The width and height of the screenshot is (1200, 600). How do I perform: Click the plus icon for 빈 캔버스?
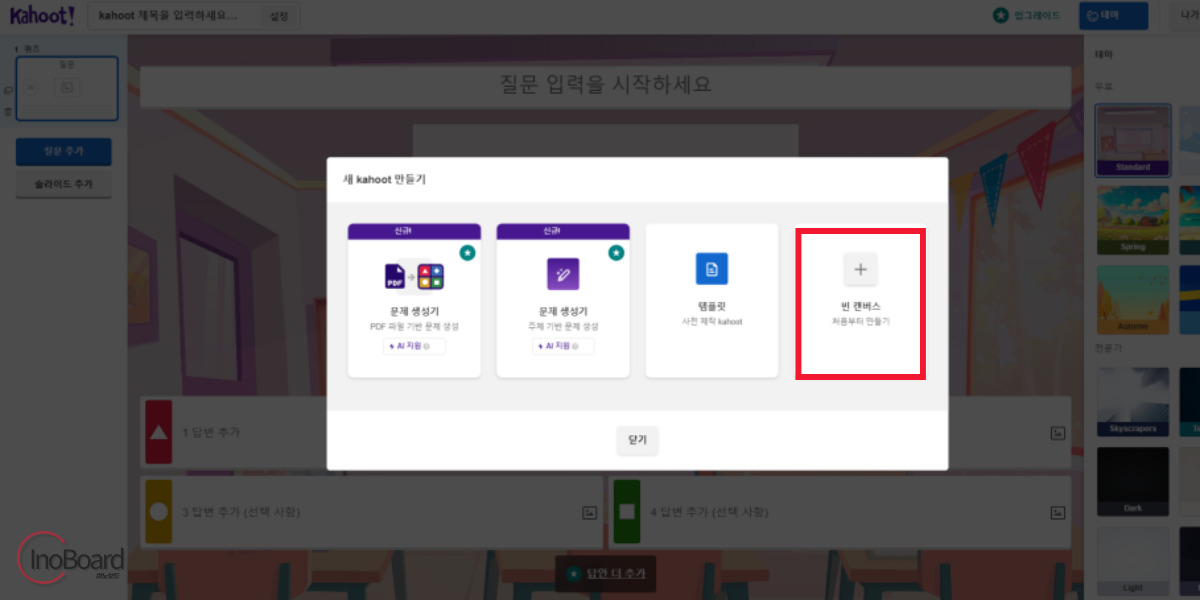click(861, 269)
